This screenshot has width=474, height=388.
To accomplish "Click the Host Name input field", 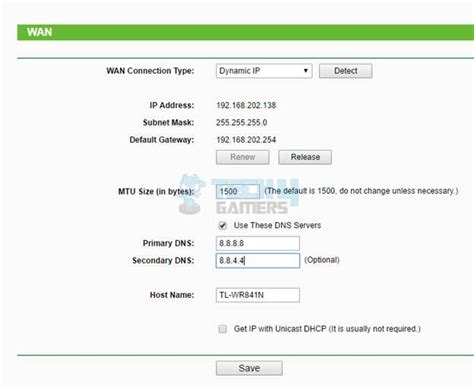I will point(258,295).
